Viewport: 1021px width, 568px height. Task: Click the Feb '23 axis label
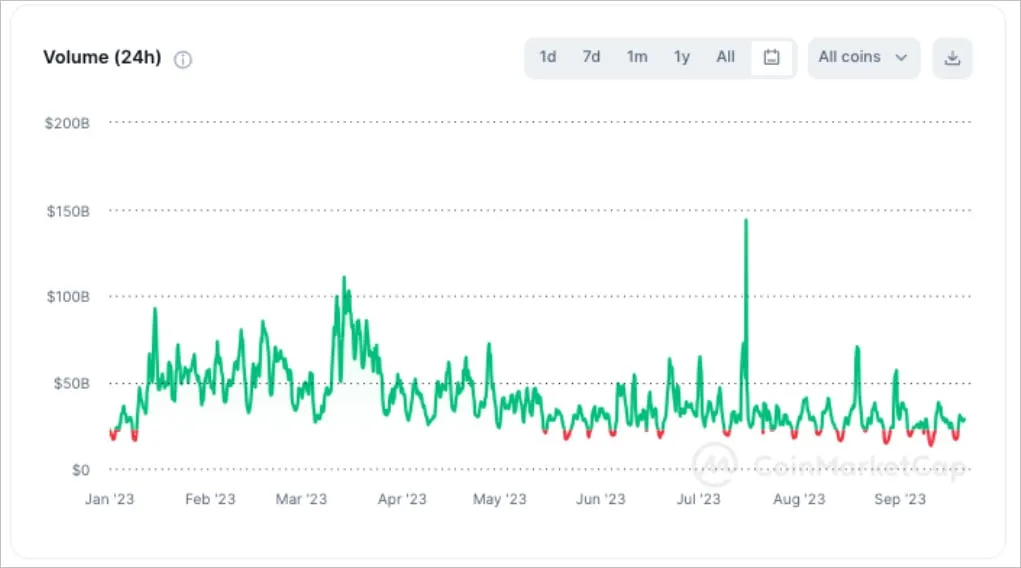(x=210, y=499)
